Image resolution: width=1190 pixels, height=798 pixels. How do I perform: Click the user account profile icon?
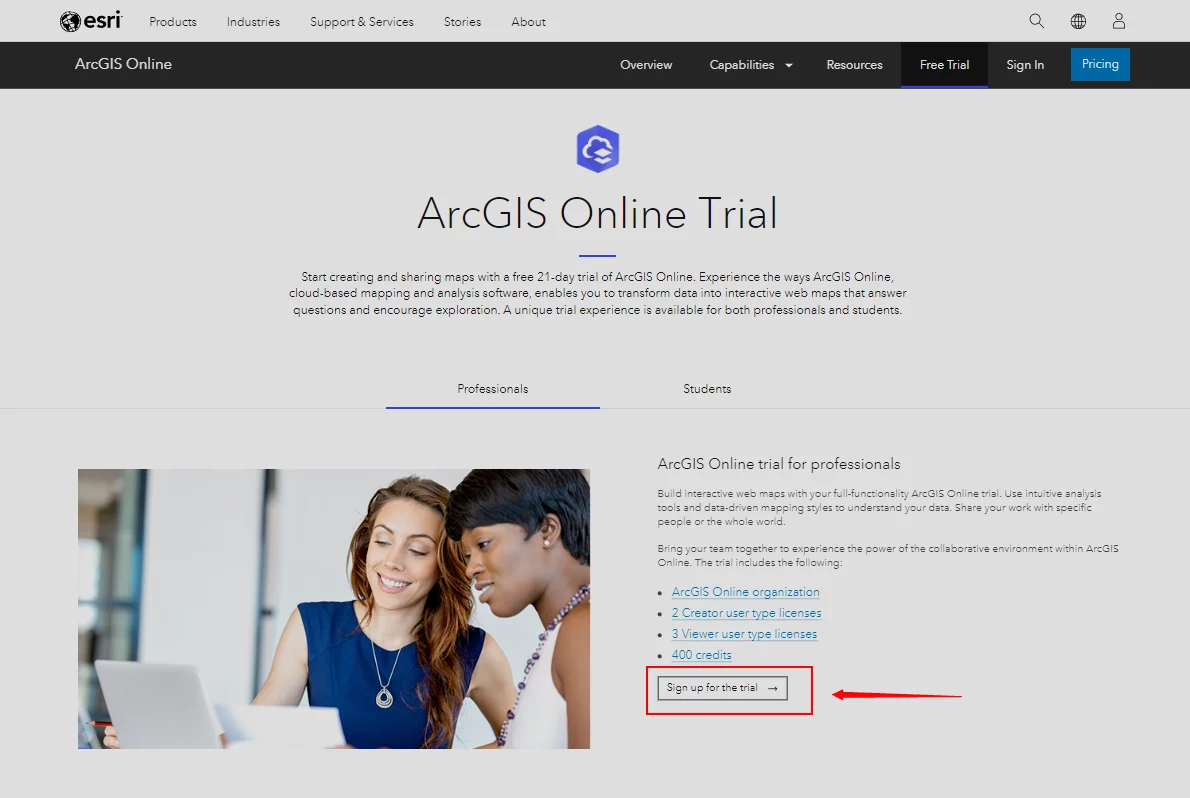coord(1119,21)
